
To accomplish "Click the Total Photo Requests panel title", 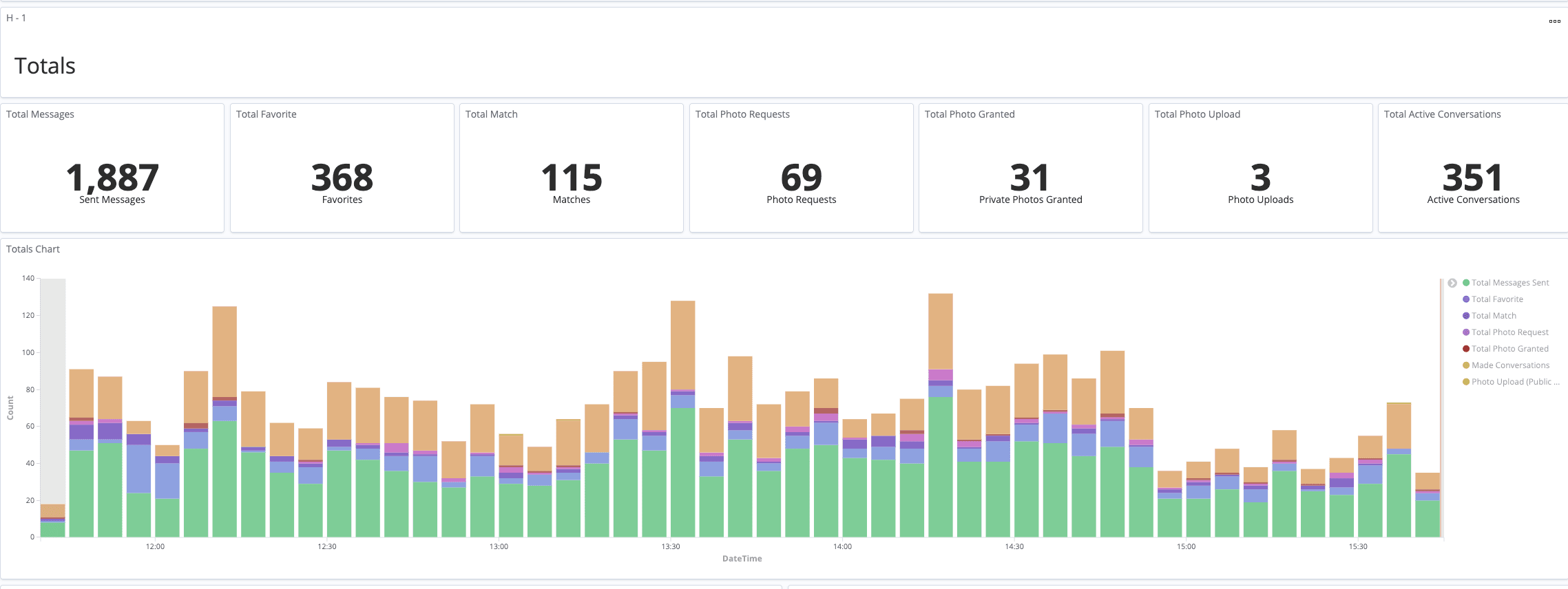I will coord(742,114).
